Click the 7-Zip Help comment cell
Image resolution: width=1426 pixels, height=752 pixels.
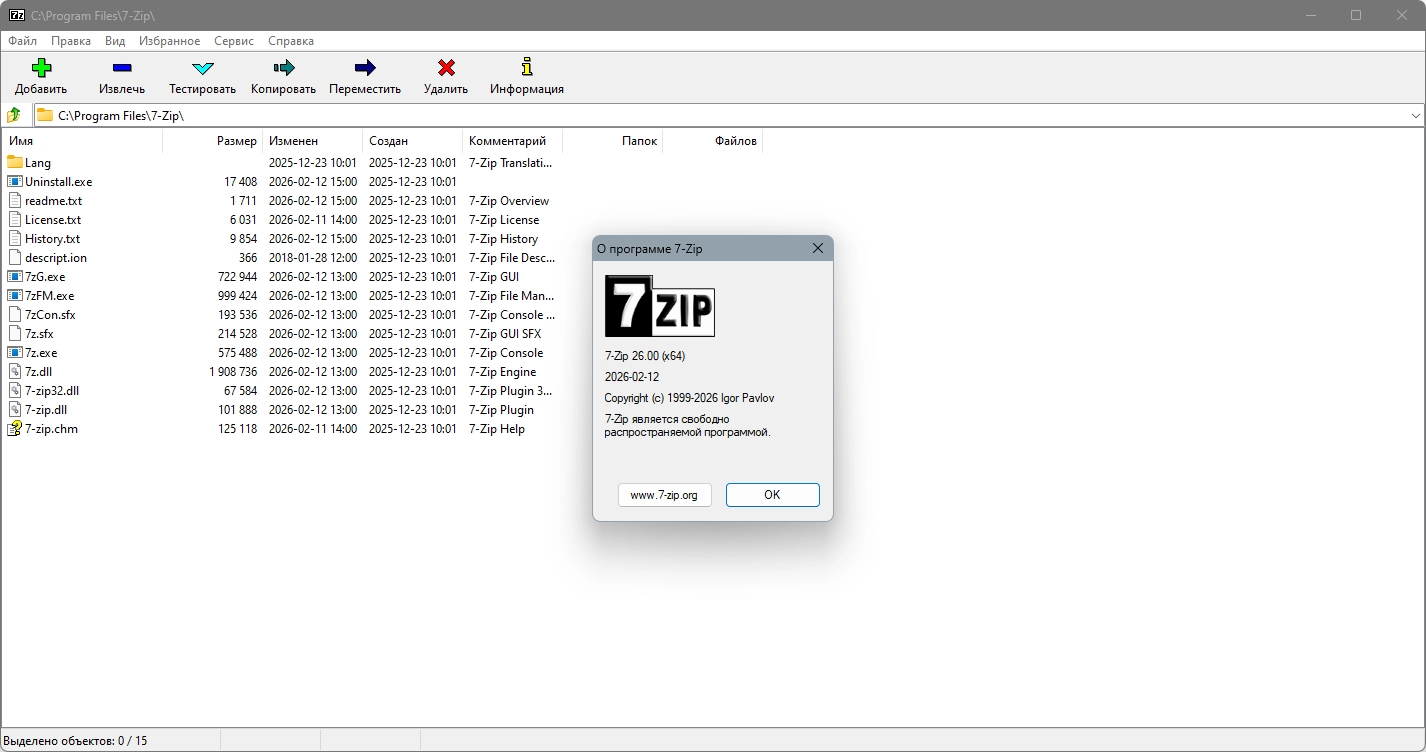pos(497,429)
